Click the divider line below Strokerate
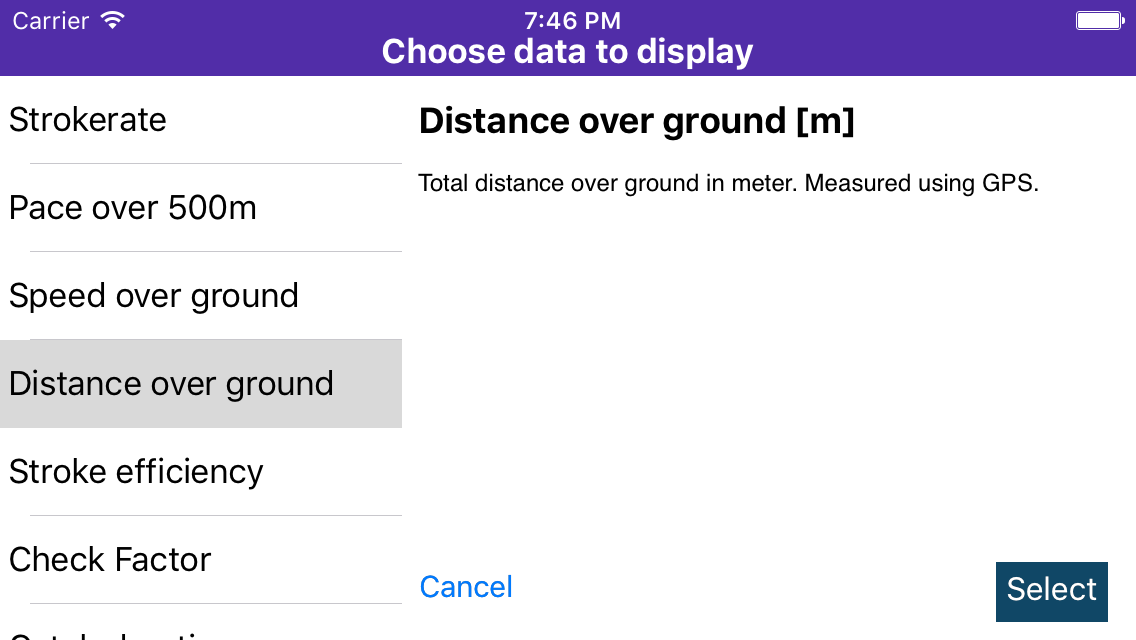This screenshot has width=1136, height=640. point(215,164)
